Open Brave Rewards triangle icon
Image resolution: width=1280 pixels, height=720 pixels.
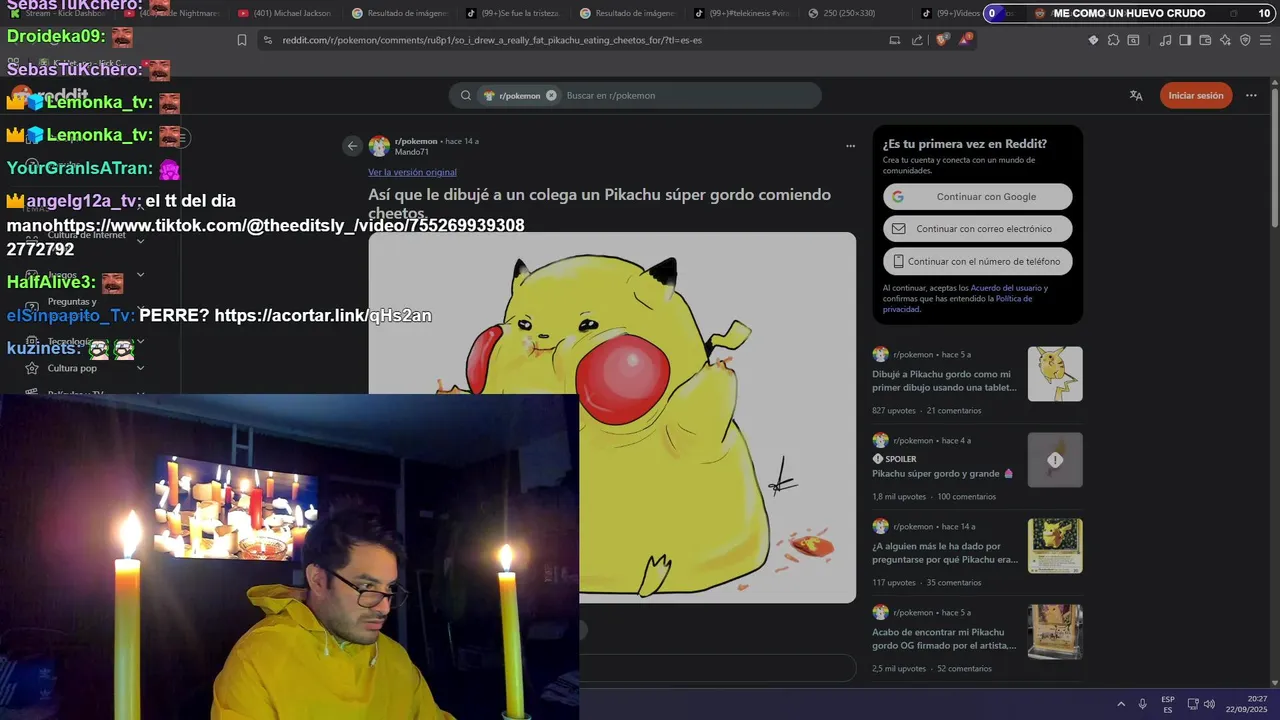(965, 40)
